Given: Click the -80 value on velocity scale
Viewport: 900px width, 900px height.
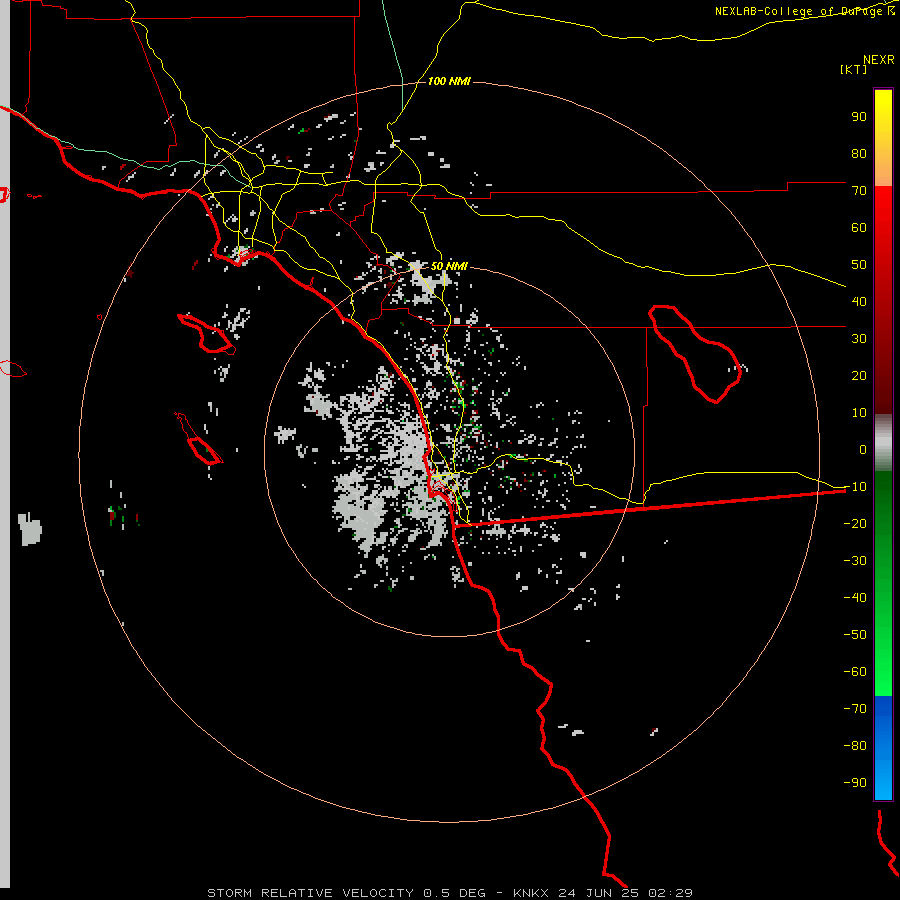Looking at the screenshot, I should tap(855, 746).
